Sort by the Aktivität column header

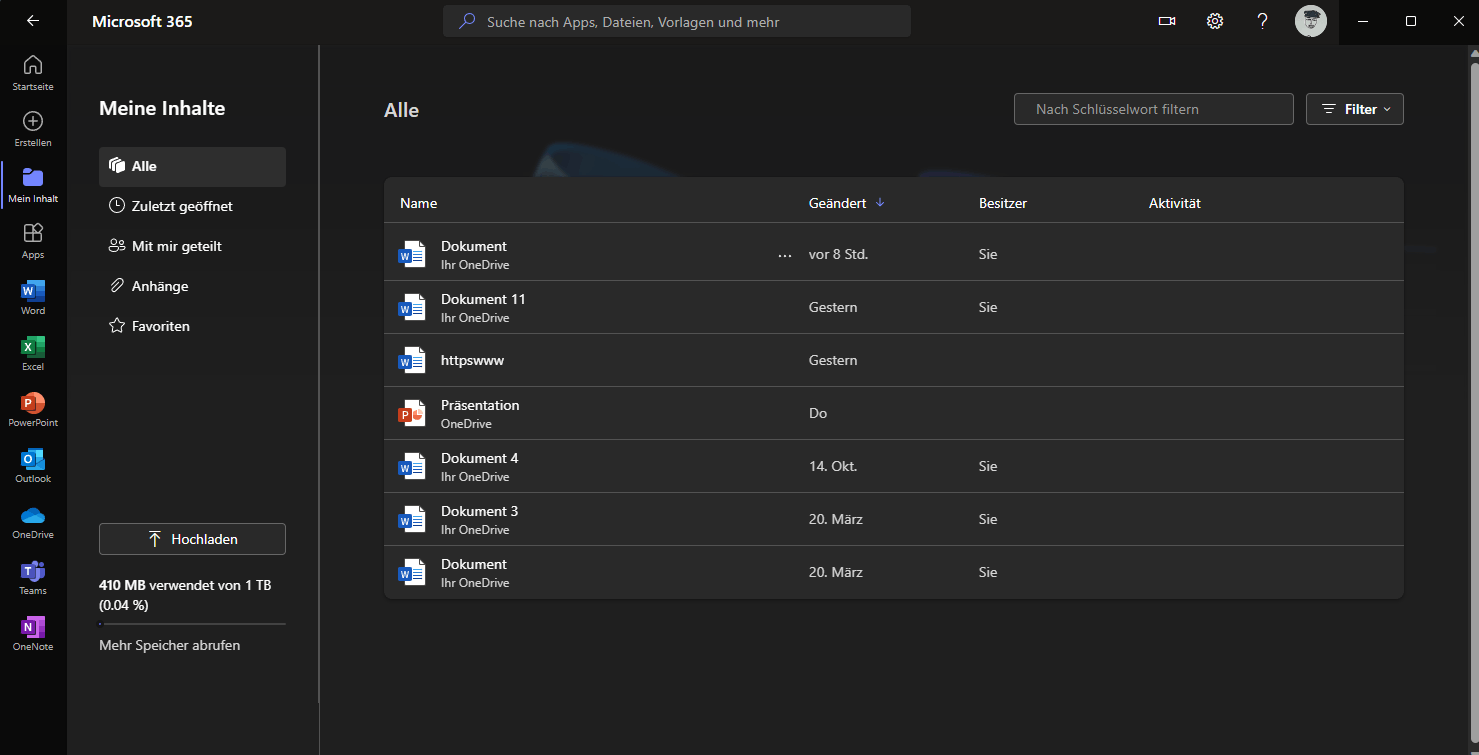[x=1175, y=203]
